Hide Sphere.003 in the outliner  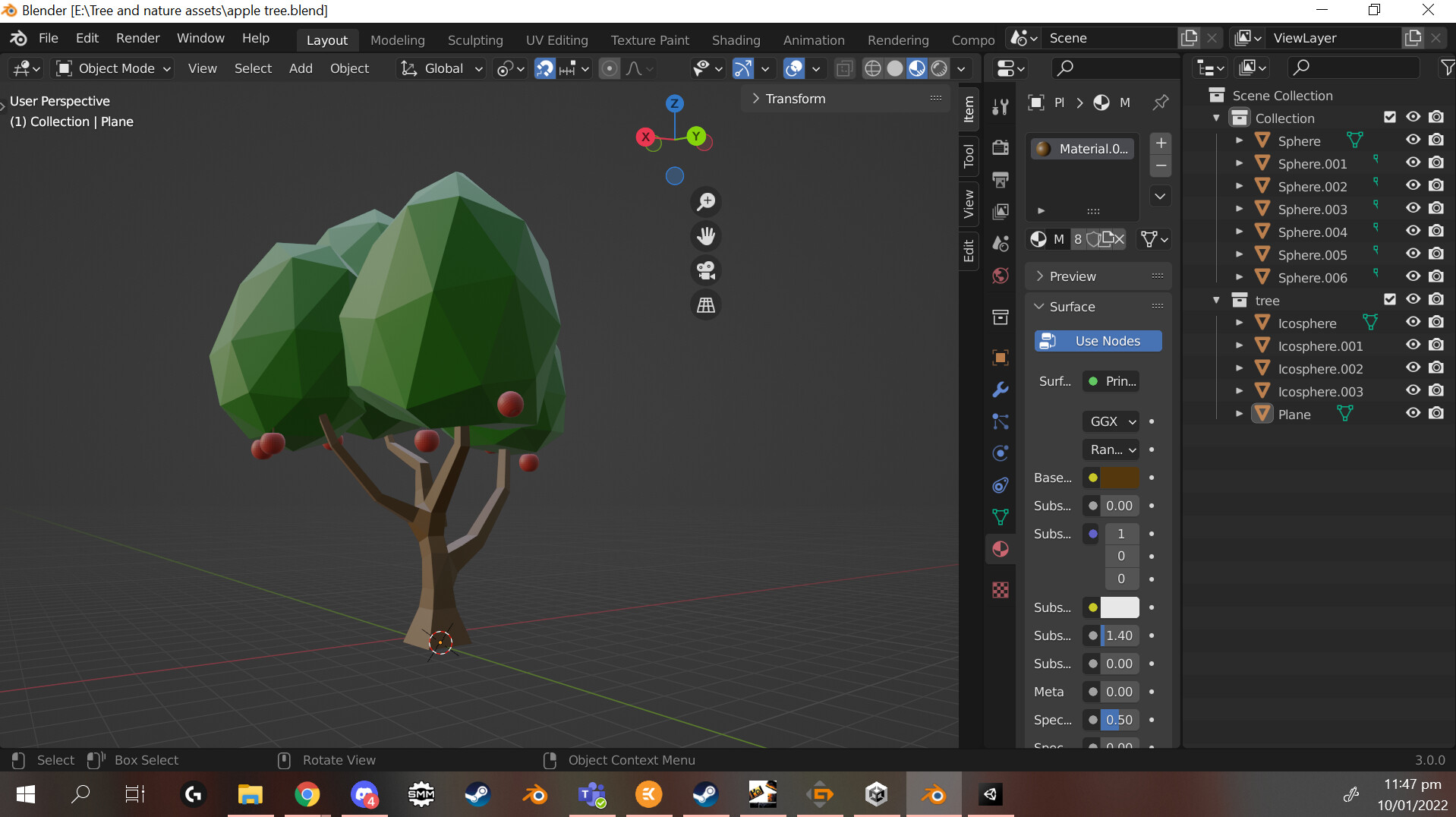[x=1413, y=208]
